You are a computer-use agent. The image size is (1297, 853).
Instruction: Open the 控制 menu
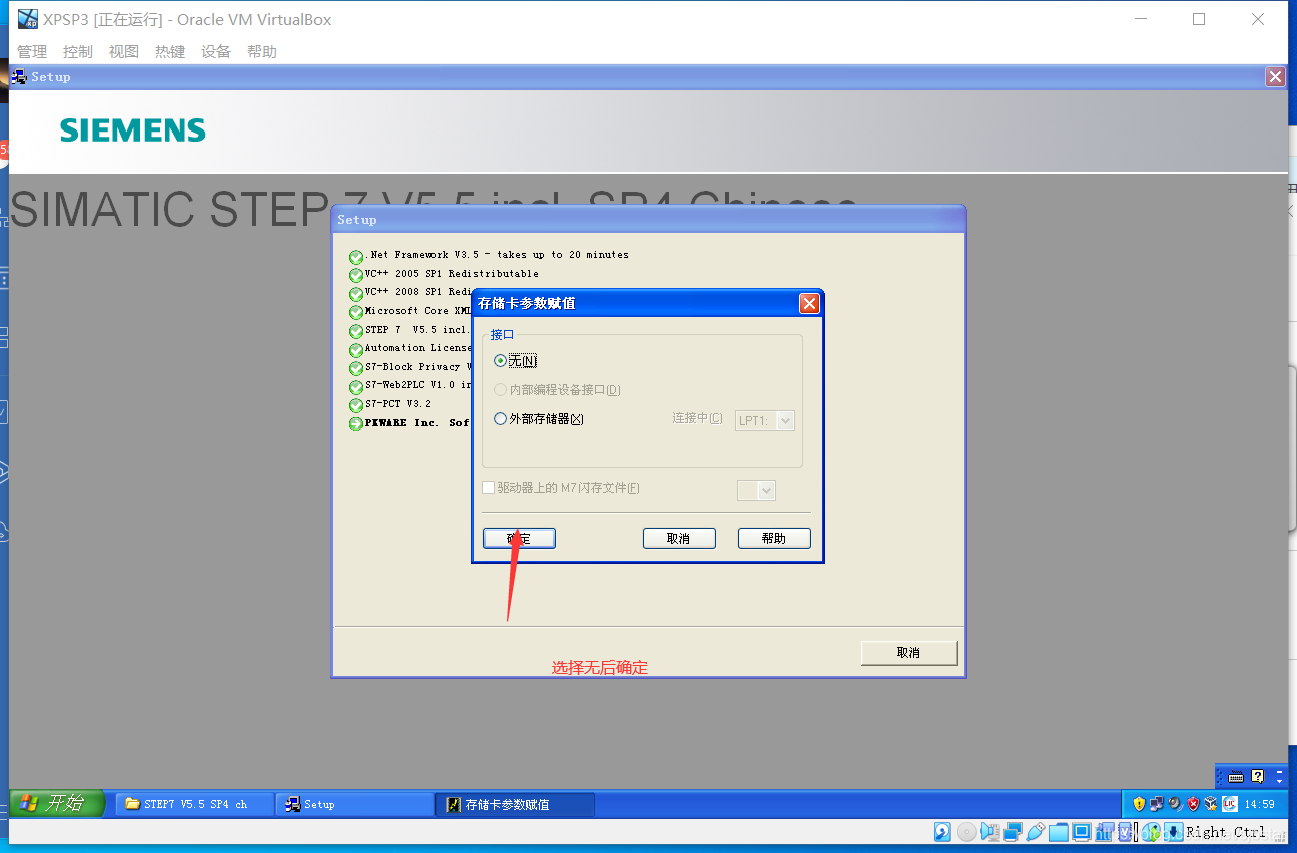click(x=78, y=51)
